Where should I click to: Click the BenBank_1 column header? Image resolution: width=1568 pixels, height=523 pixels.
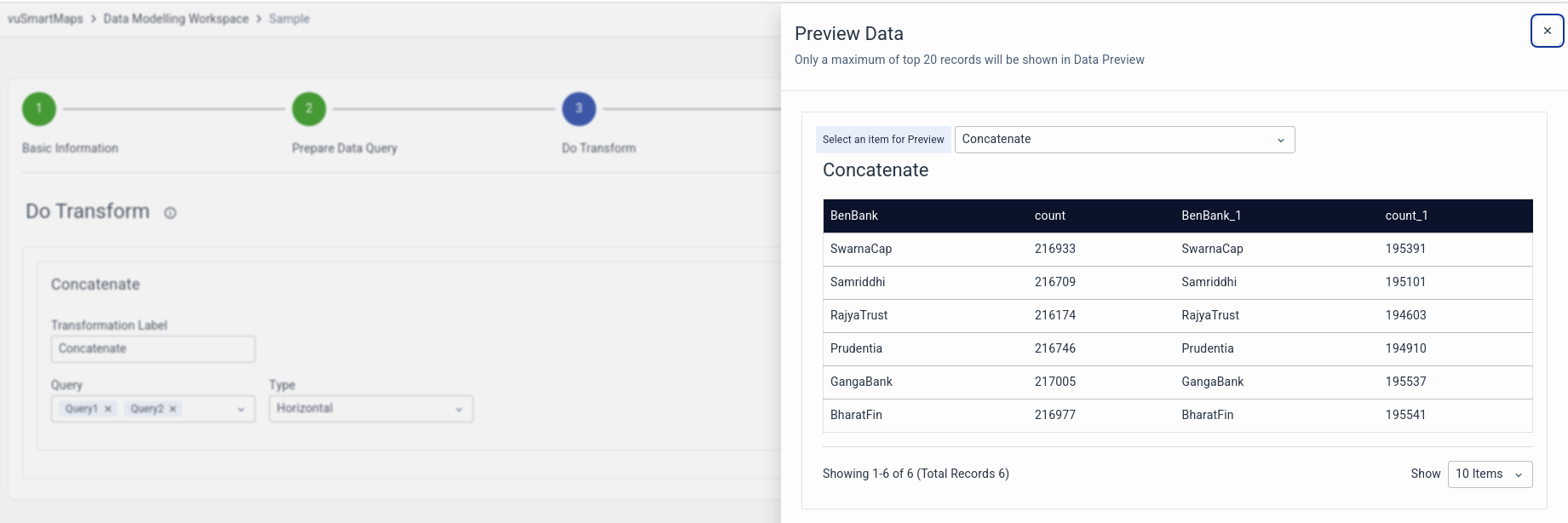tap(1211, 216)
